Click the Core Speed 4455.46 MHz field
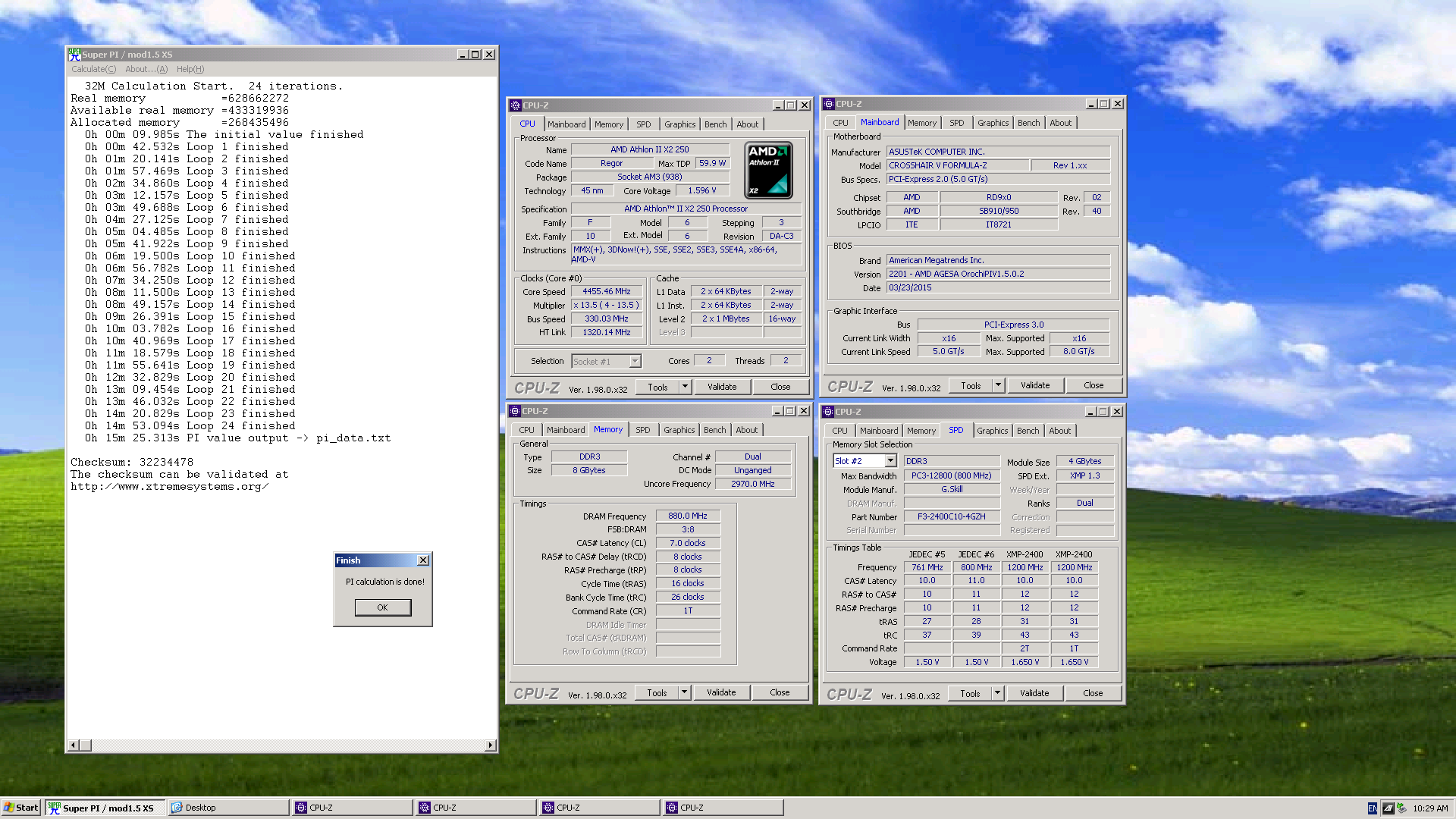Image resolution: width=1456 pixels, height=819 pixels. [606, 292]
